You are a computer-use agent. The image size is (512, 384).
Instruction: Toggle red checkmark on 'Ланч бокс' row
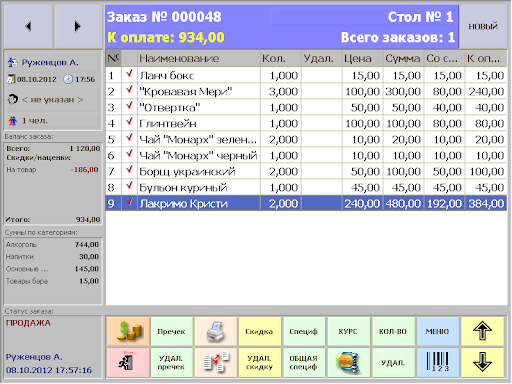click(x=130, y=75)
